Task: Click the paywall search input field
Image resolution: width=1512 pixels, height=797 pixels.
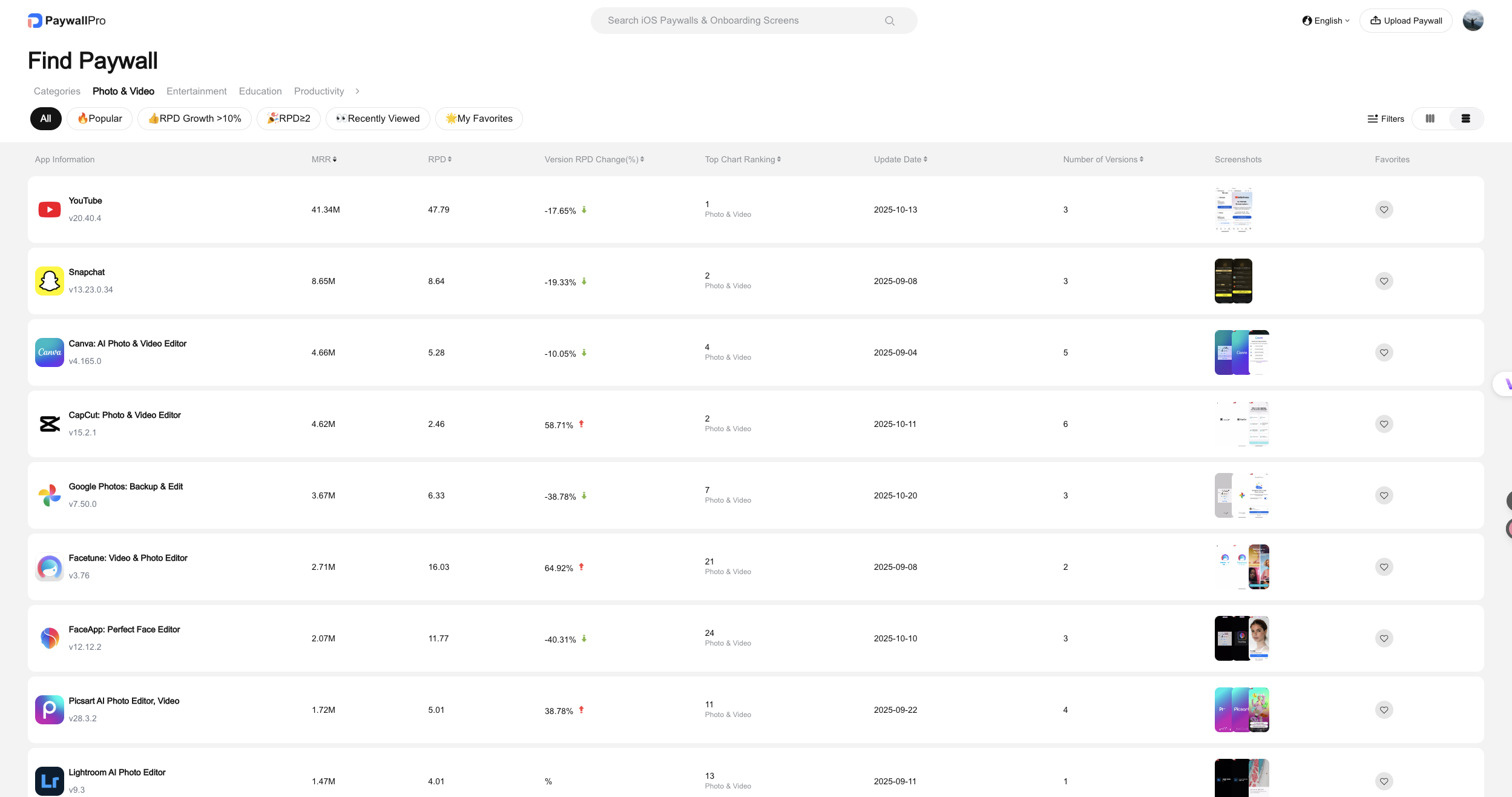Action: click(x=738, y=21)
